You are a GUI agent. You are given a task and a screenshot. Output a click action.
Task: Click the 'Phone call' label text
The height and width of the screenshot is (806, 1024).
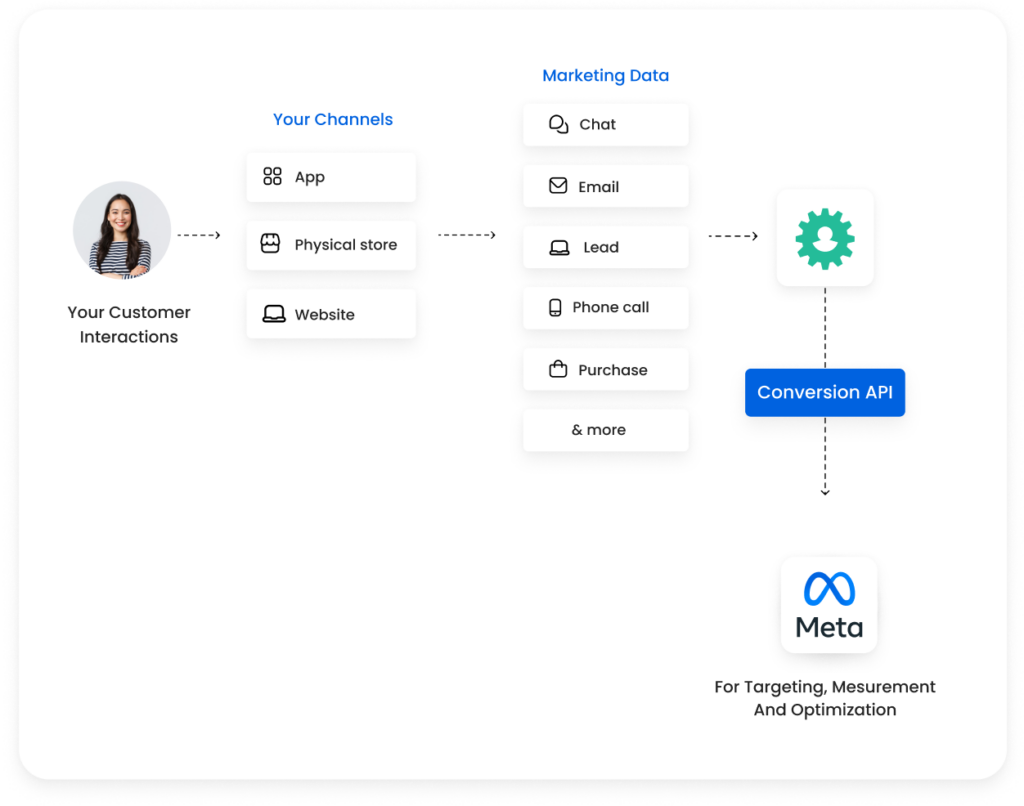pyautogui.click(x=610, y=307)
